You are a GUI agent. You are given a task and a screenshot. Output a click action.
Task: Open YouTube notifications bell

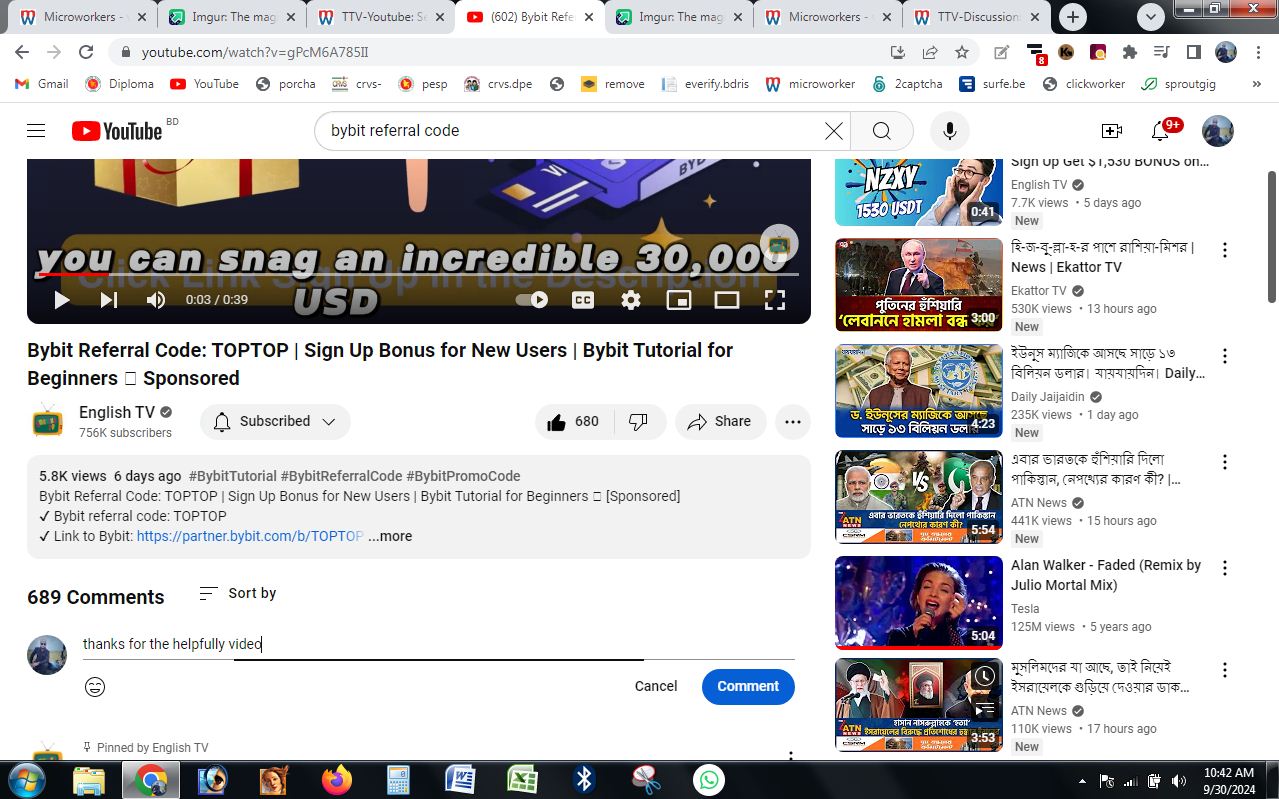click(x=1161, y=131)
